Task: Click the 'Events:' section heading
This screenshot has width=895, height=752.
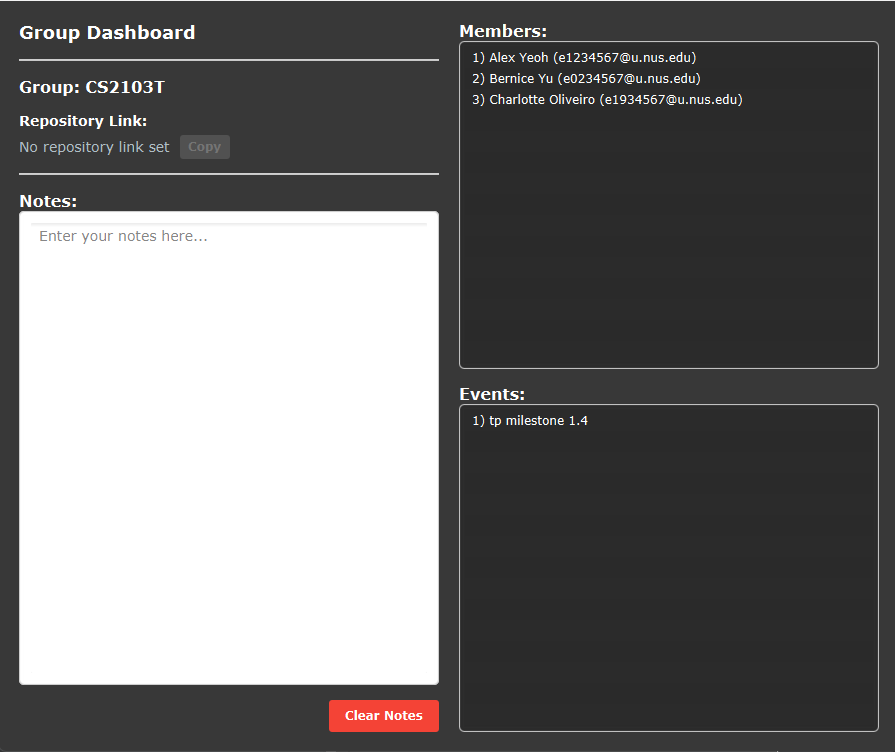Action: pyautogui.click(x=492, y=394)
